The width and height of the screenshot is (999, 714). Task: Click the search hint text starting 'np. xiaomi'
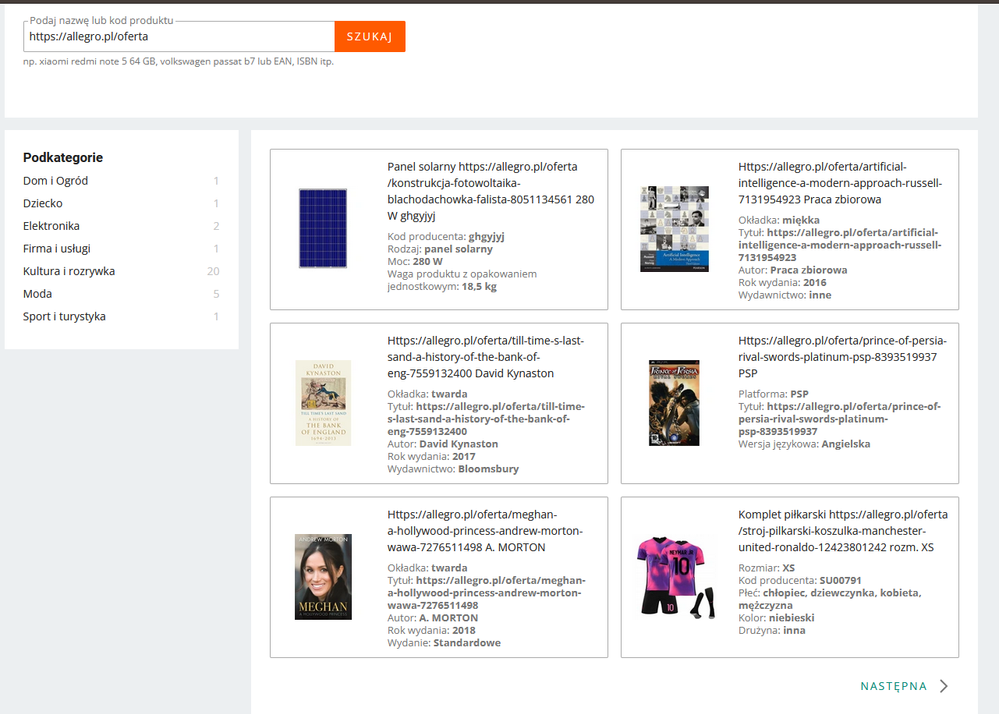coord(178,61)
